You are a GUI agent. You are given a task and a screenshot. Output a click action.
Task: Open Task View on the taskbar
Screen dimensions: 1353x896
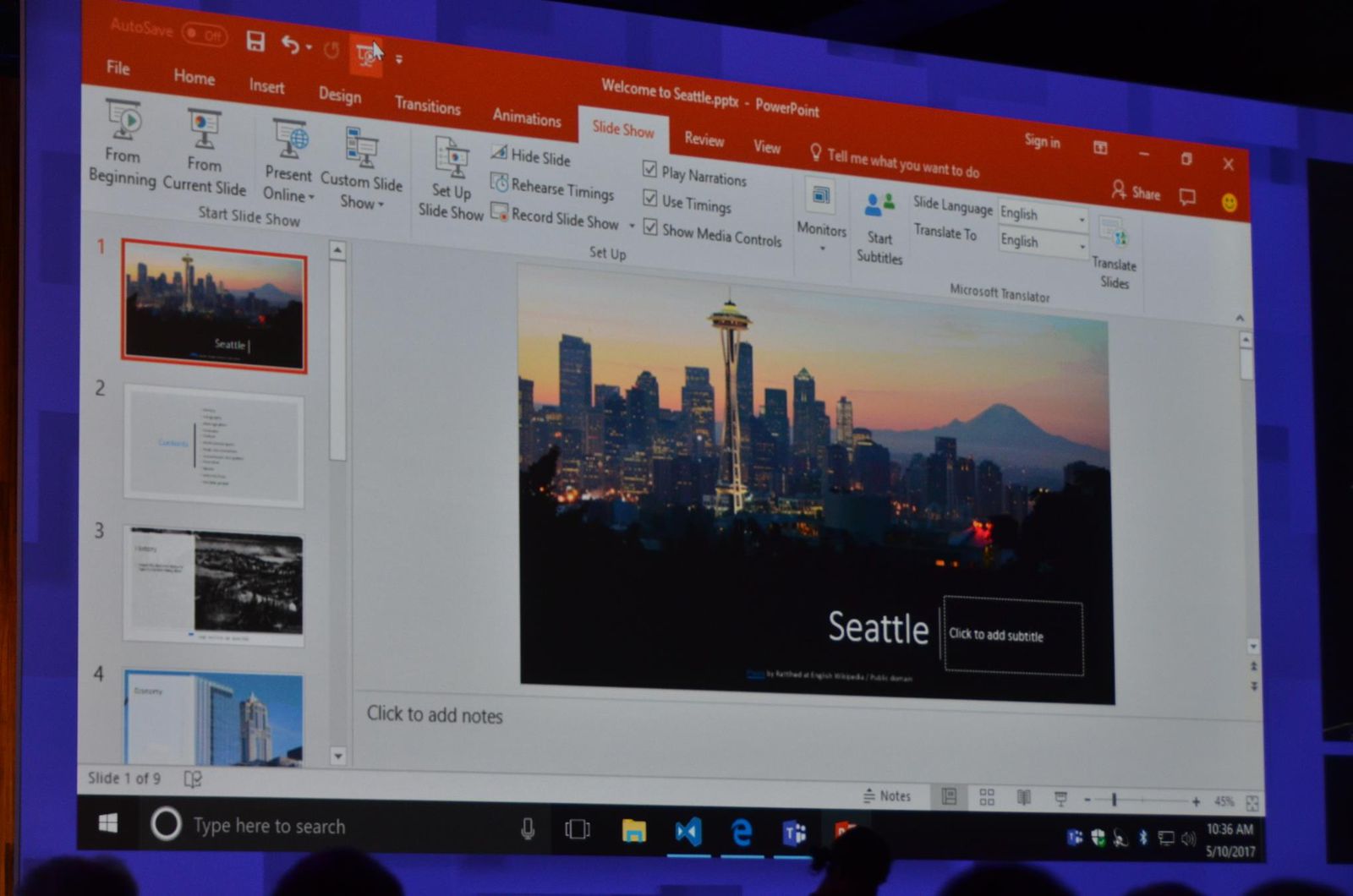coord(577,829)
